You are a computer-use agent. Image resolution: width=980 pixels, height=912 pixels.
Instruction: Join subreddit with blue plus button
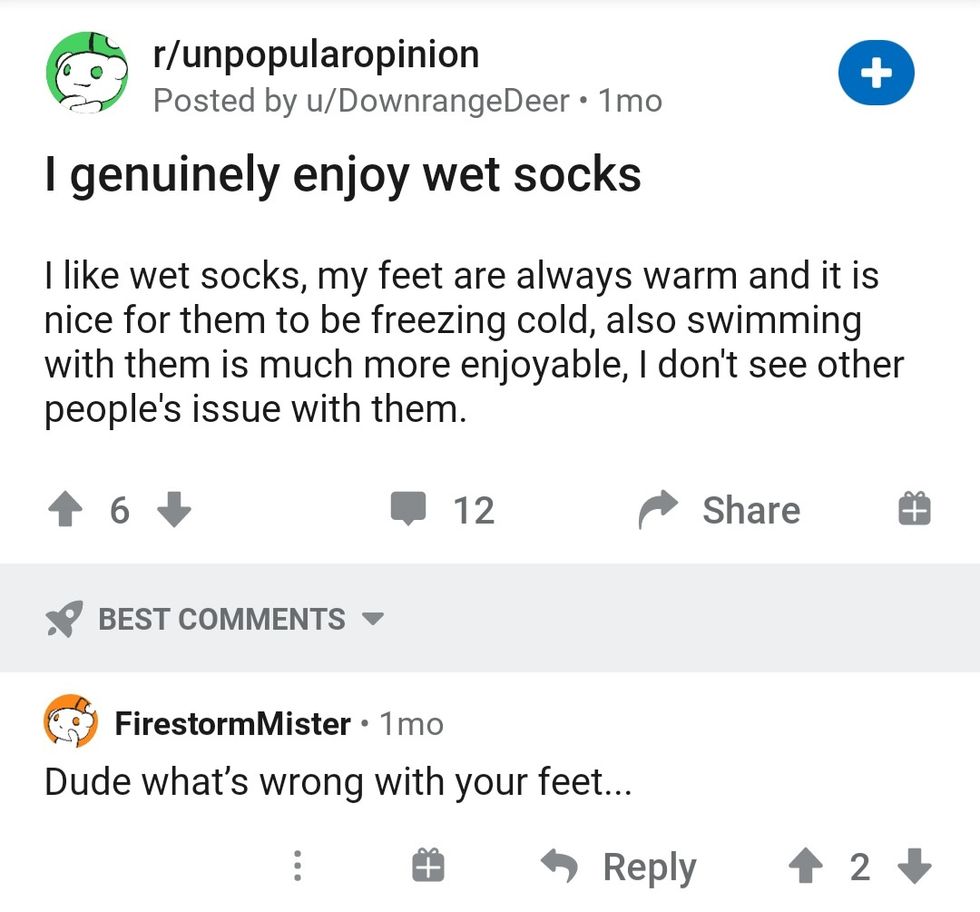(x=876, y=74)
